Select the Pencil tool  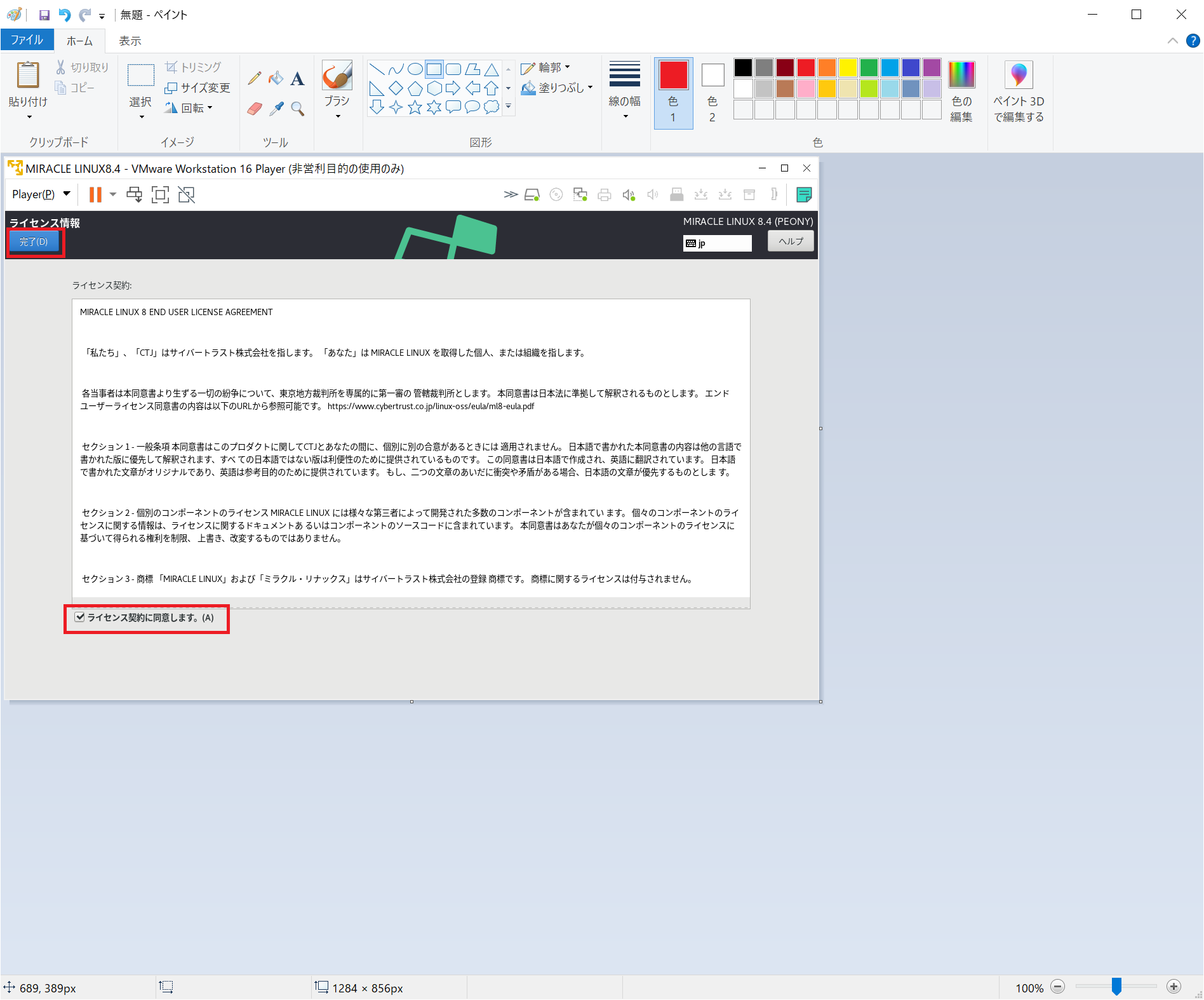coord(255,78)
